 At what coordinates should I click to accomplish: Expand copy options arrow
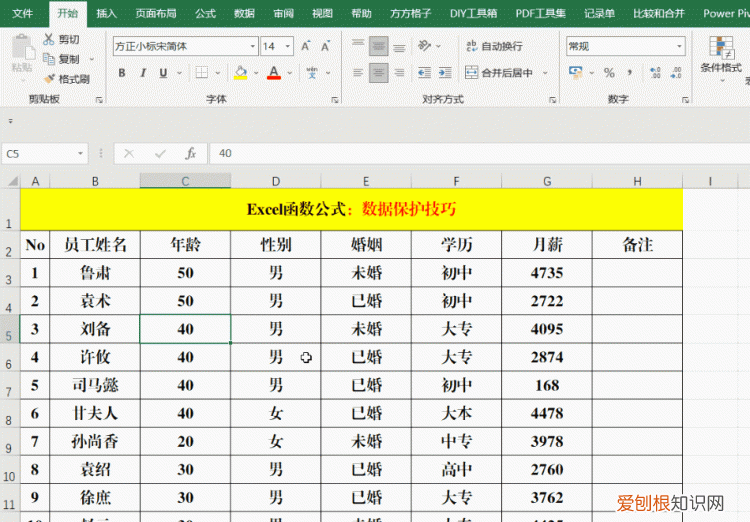coord(92,59)
